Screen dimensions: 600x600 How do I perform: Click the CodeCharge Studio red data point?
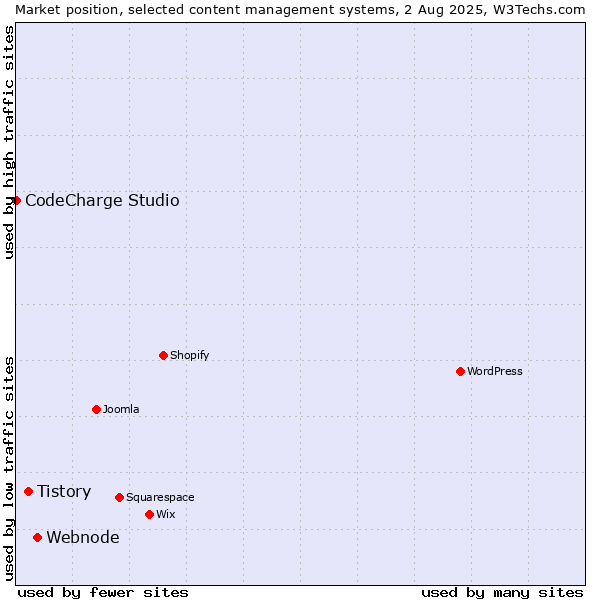(x=16, y=201)
